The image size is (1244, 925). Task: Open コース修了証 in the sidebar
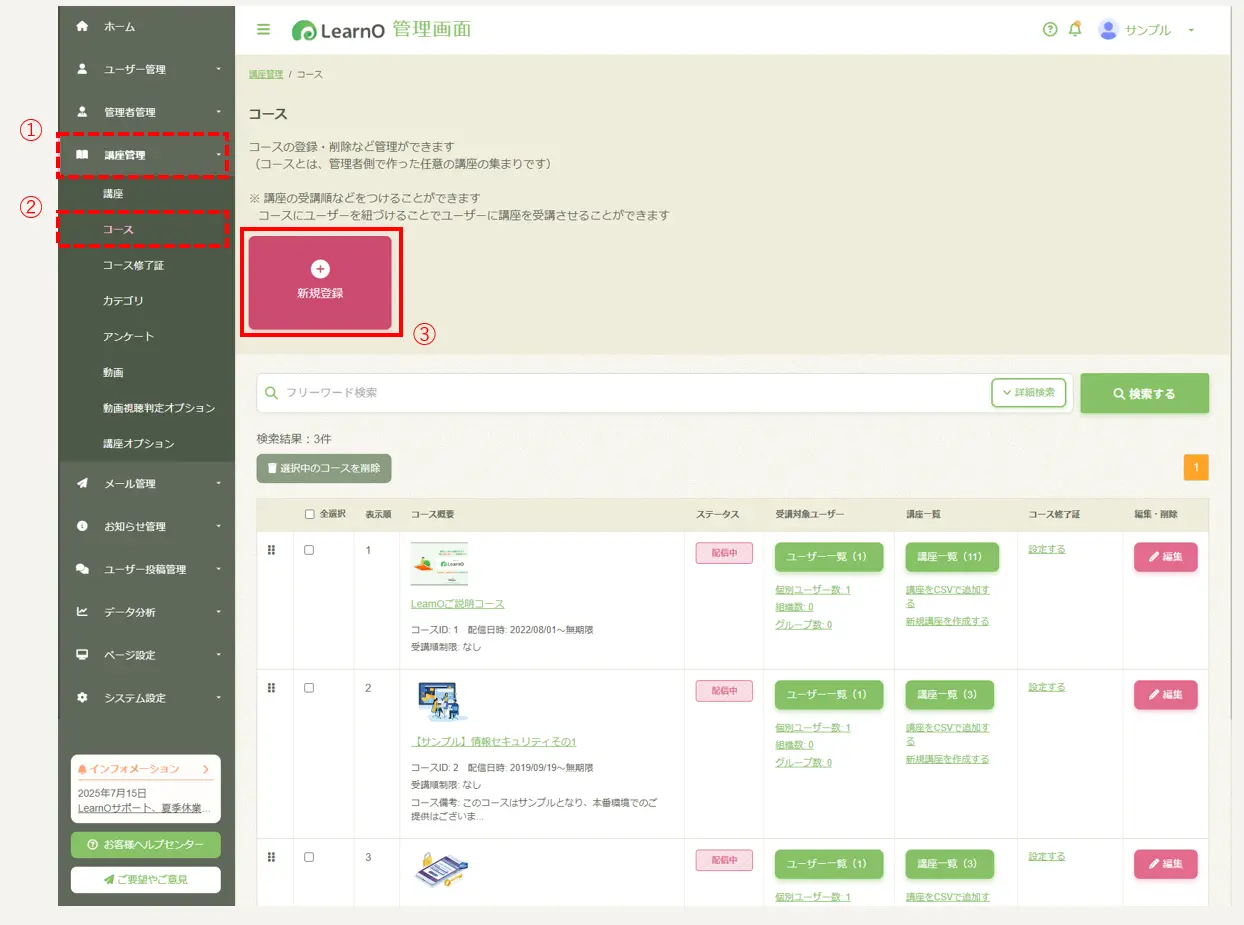click(133, 265)
